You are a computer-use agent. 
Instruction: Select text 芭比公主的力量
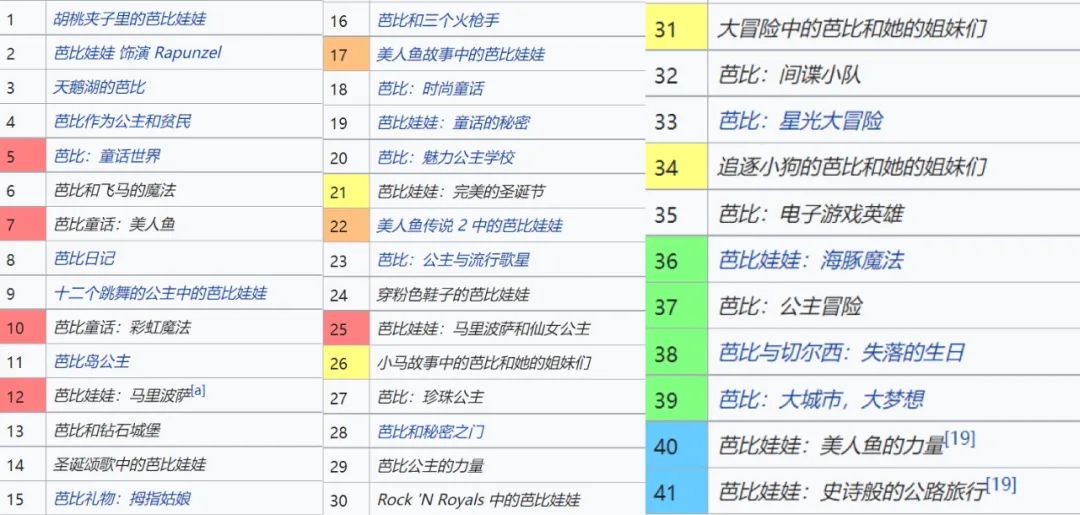pos(430,466)
